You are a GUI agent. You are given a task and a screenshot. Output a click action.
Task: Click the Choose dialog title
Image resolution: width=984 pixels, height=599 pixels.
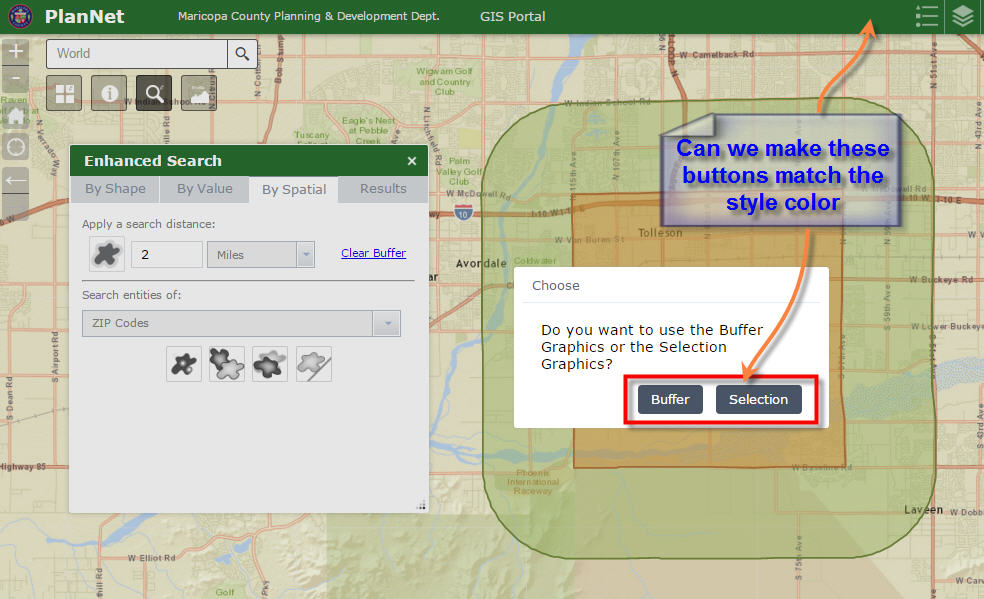(555, 285)
